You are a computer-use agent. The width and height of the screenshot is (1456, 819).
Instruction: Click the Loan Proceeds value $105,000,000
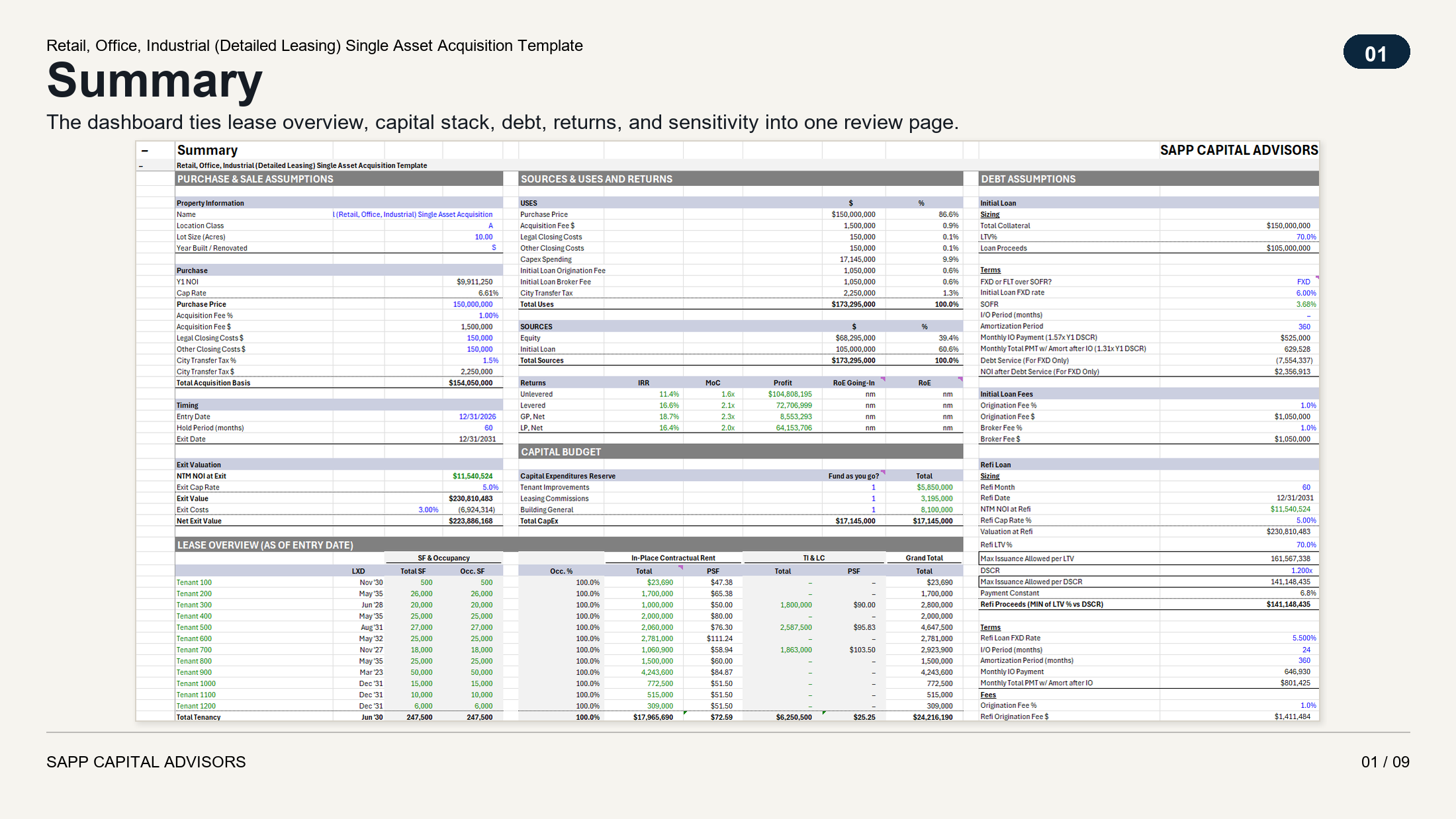click(1288, 248)
